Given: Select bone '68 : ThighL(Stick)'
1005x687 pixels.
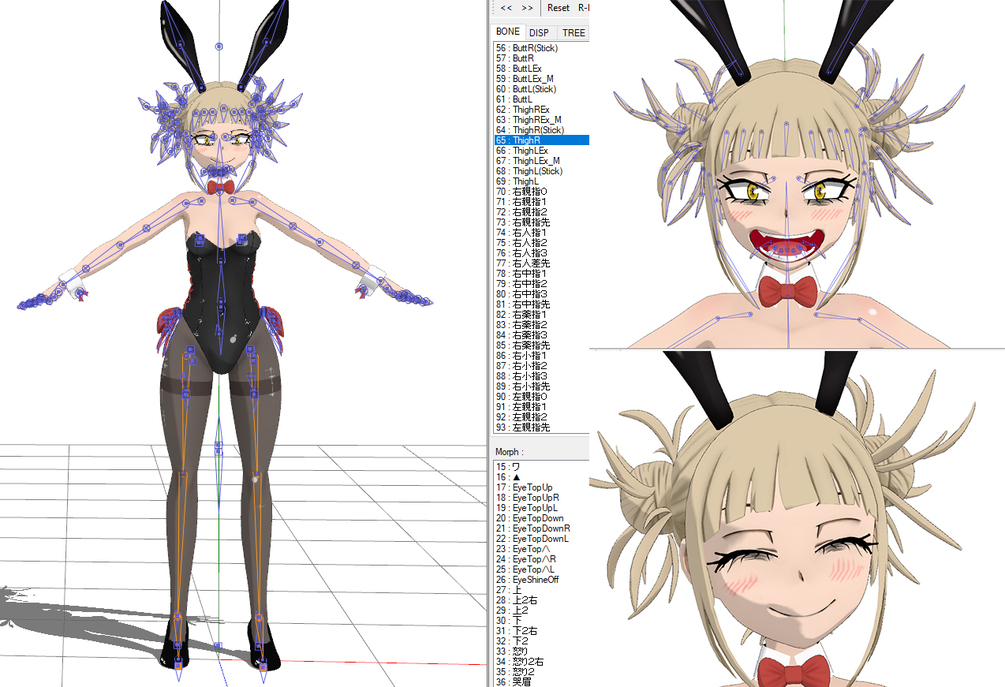Looking at the screenshot, I should tap(542, 171).
